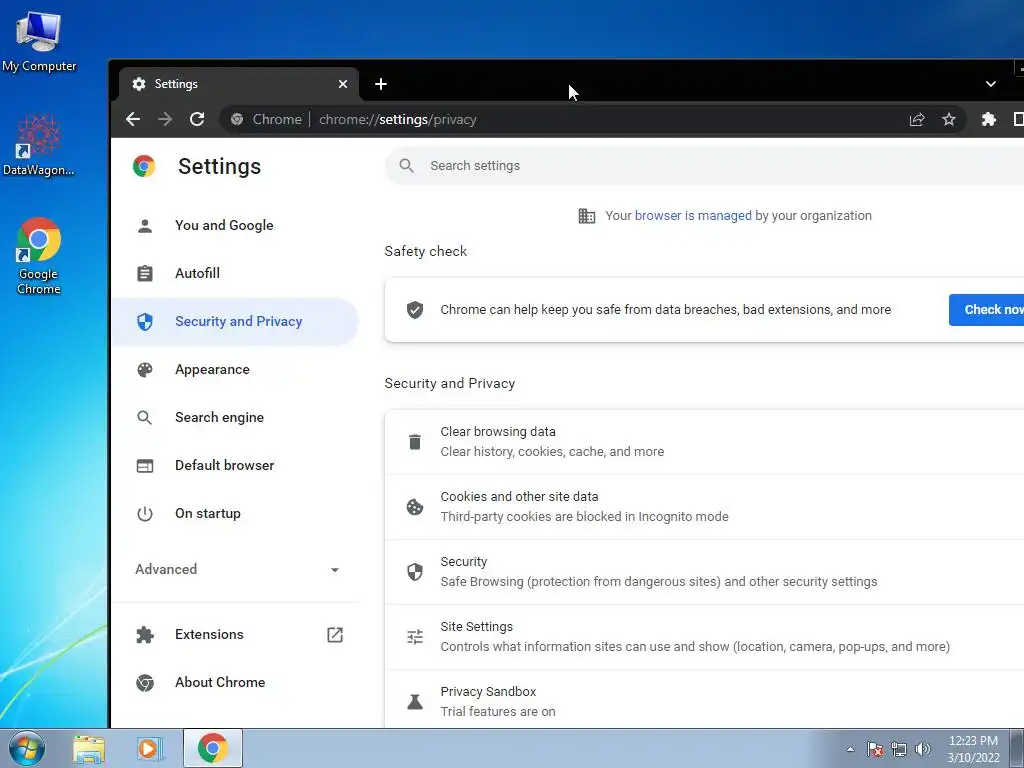Viewport: 1024px width, 768px height.
Task: Open a new tab with plus button
Action: pos(381,84)
